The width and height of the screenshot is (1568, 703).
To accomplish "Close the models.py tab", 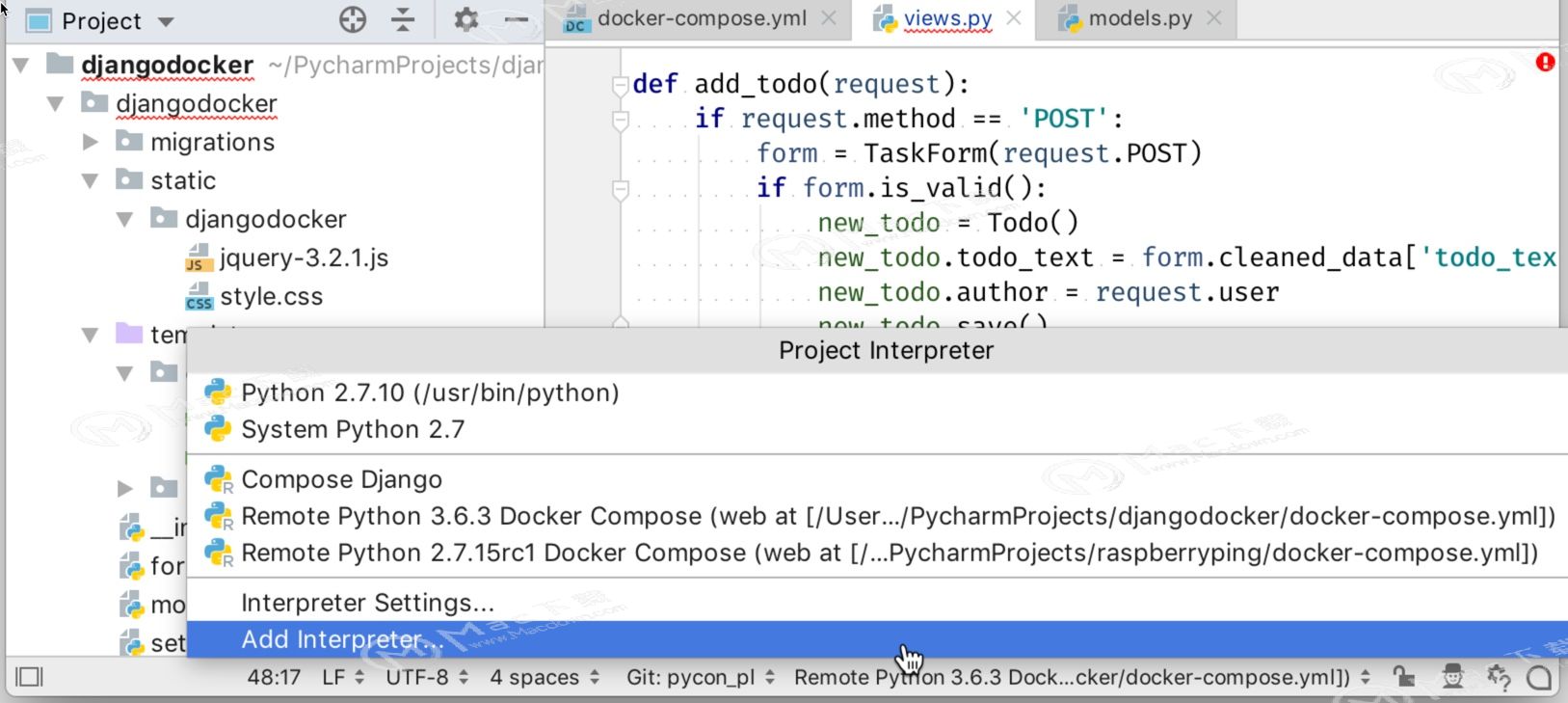I will coord(1214,18).
